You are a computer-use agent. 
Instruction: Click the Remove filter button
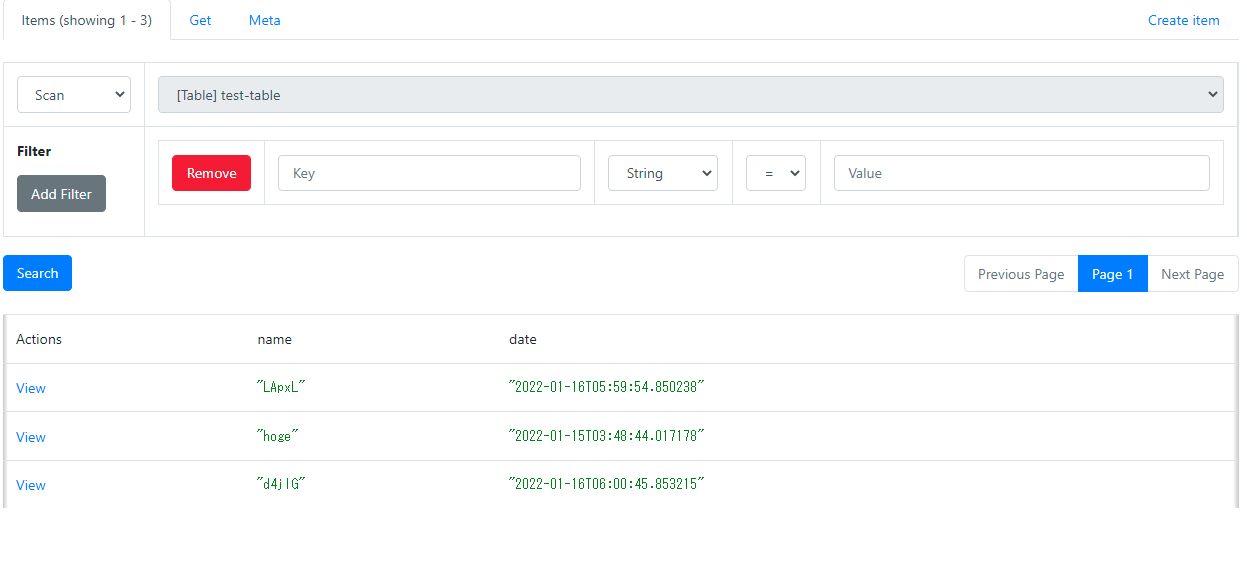[x=211, y=172]
